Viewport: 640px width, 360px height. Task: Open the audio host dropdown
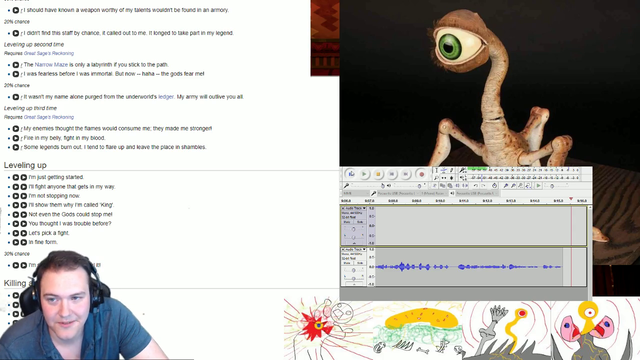point(355,193)
